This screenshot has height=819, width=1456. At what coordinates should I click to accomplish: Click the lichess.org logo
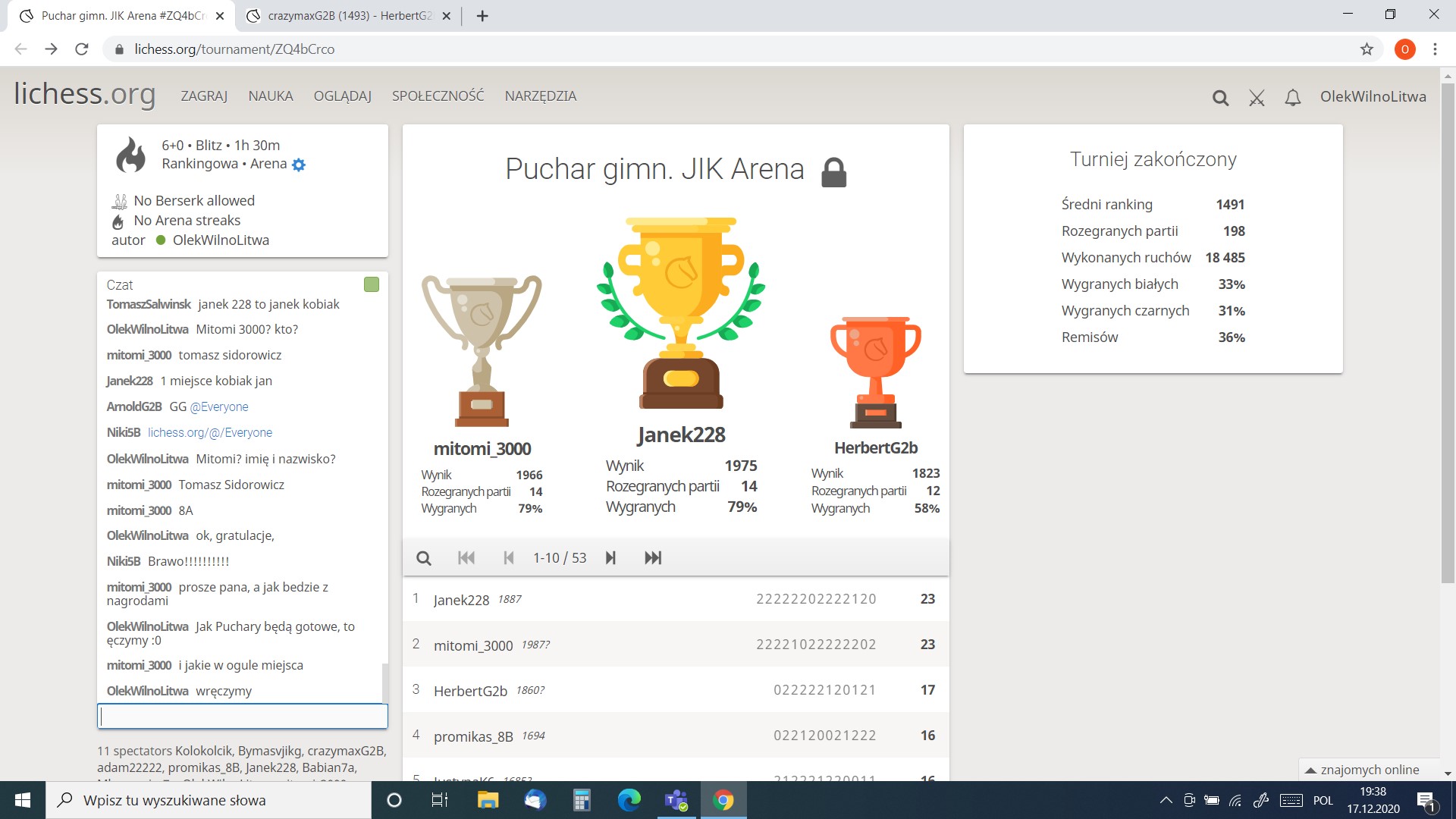click(x=85, y=94)
